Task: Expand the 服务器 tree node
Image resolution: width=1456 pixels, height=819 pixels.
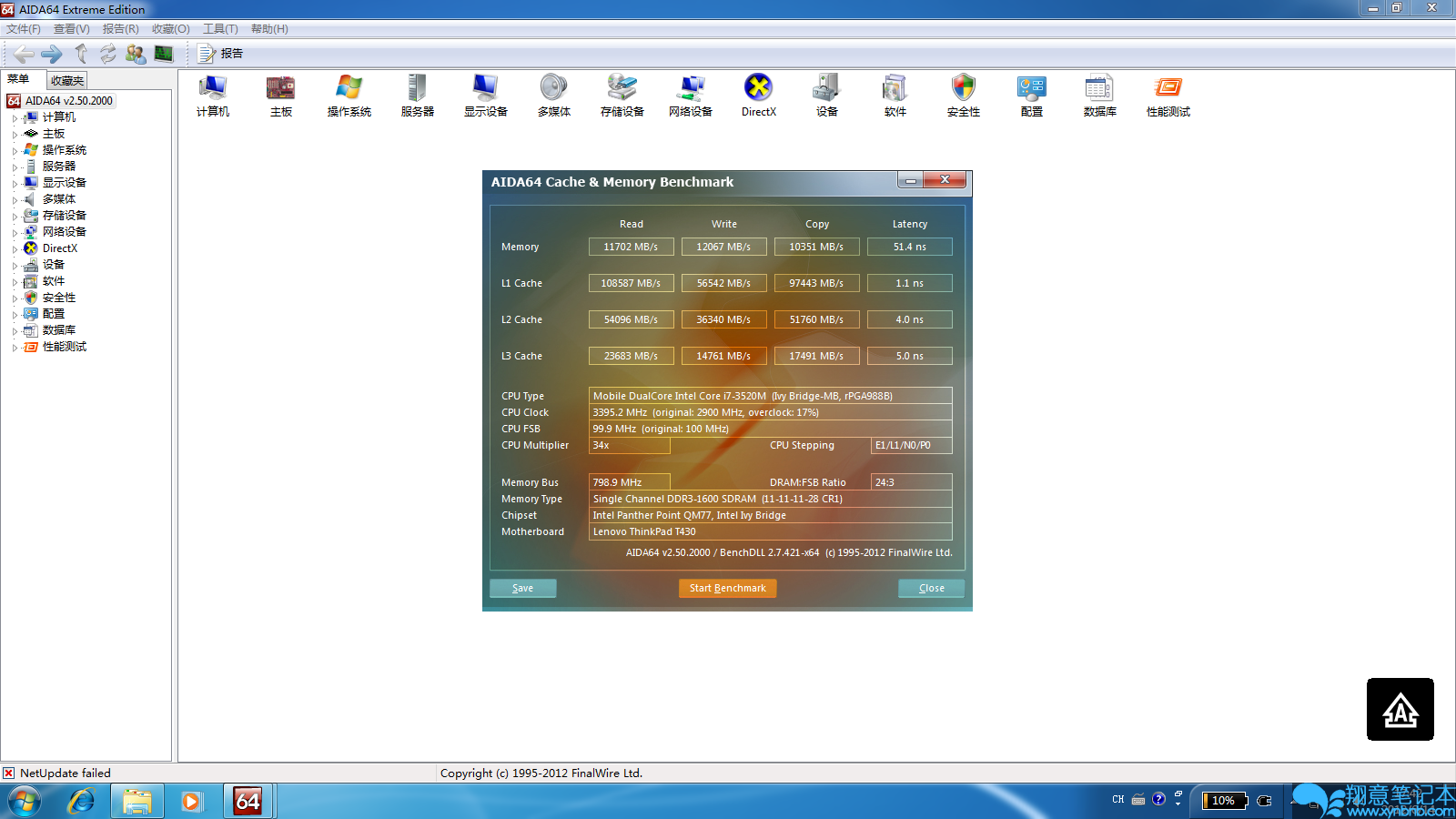Action: click(x=15, y=167)
